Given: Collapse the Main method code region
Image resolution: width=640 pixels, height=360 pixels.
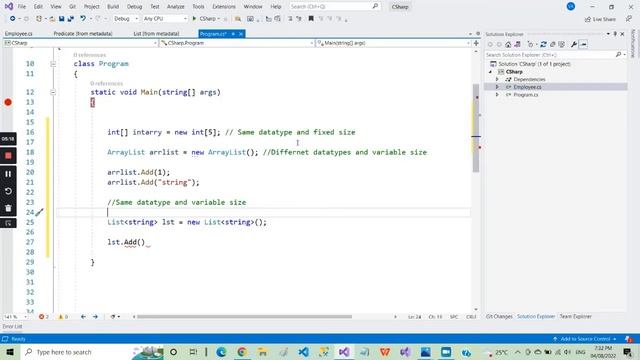Looking at the screenshot, I should click(x=53, y=93).
